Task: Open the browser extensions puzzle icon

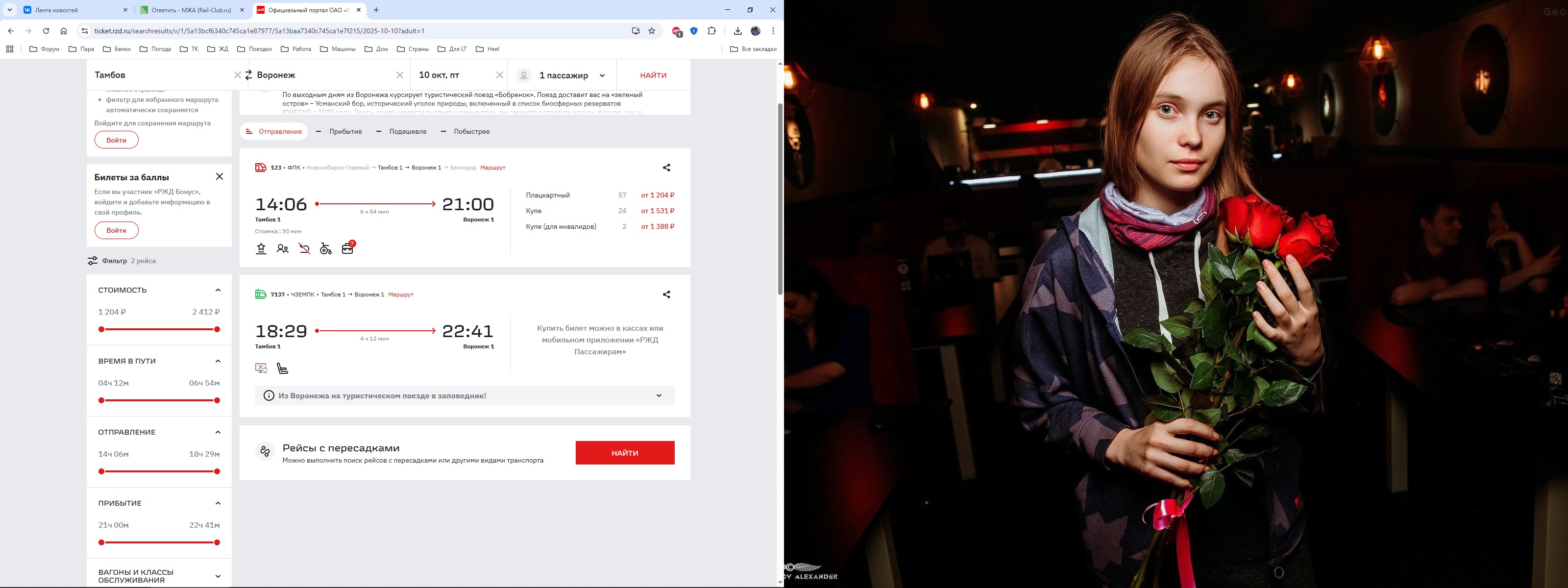Action: pos(711,31)
